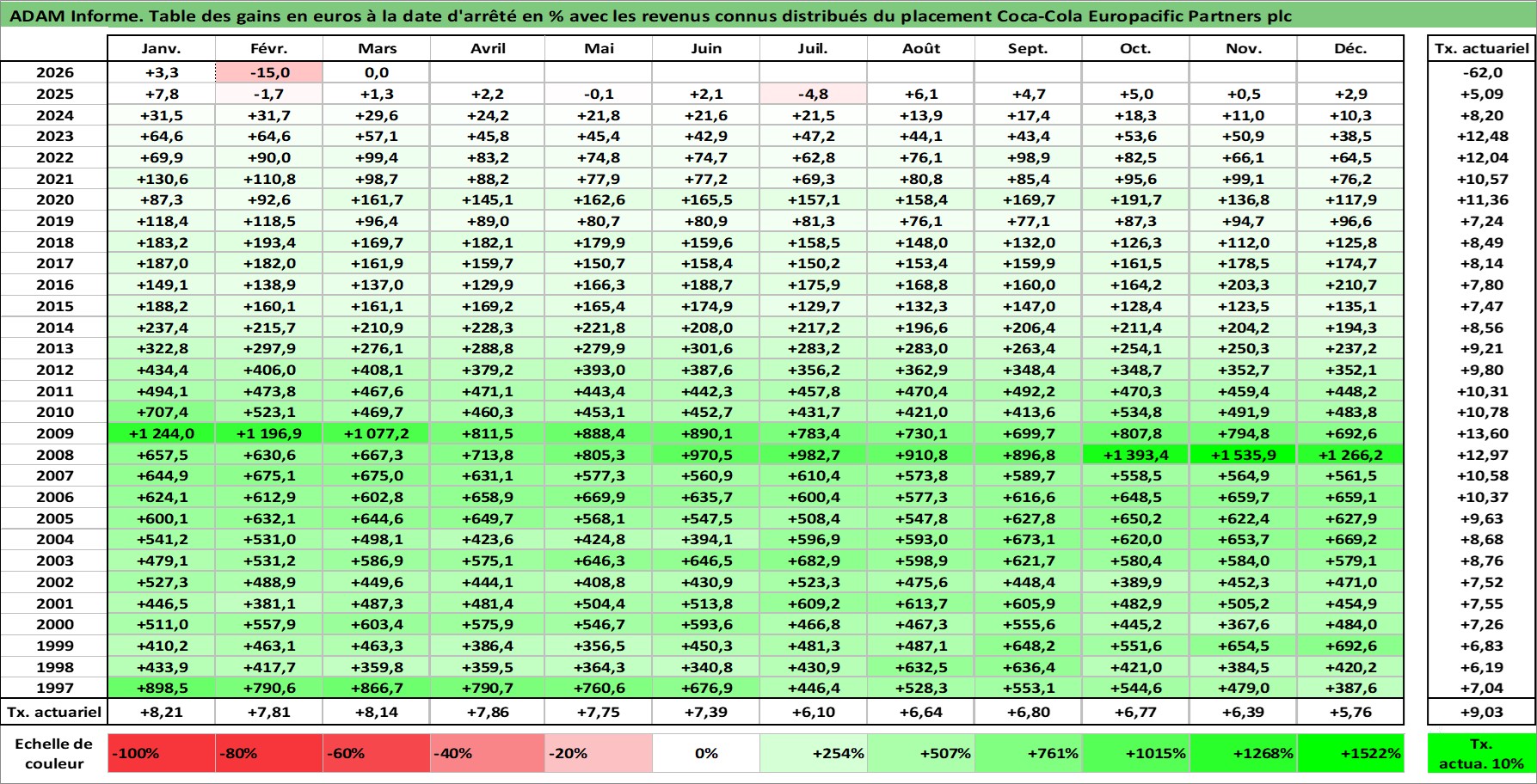
Task: Click the Déc. column header
Action: [x=1350, y=49]
